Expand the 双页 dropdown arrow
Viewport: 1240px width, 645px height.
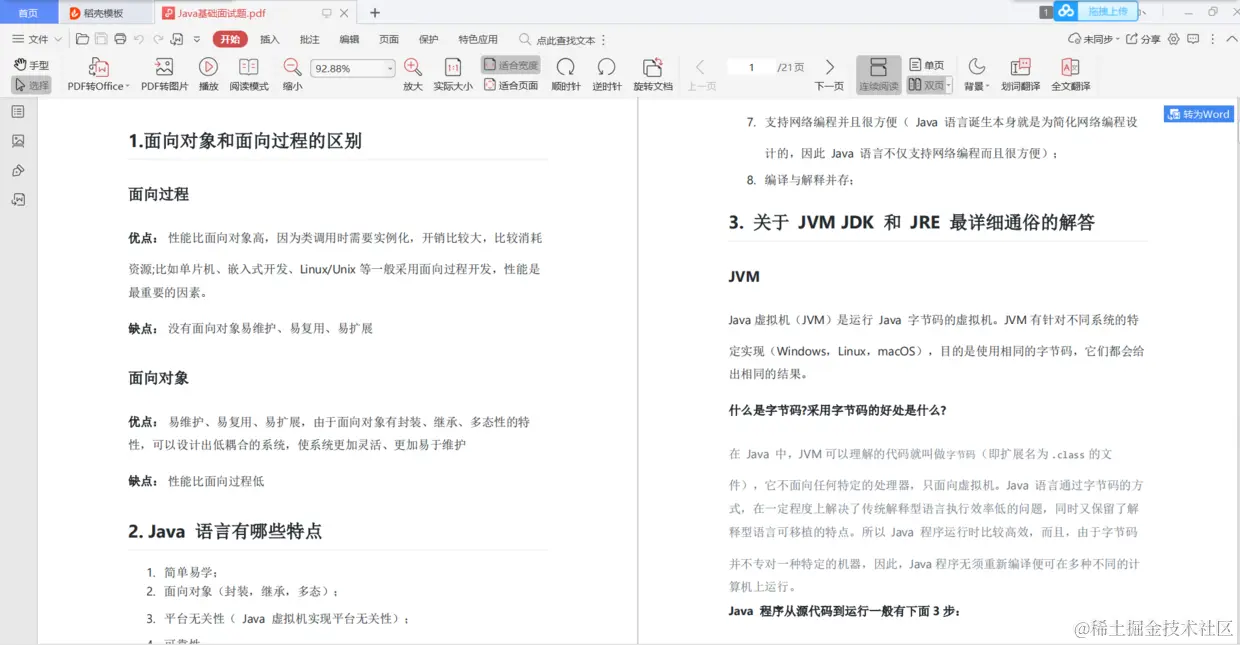949,86
